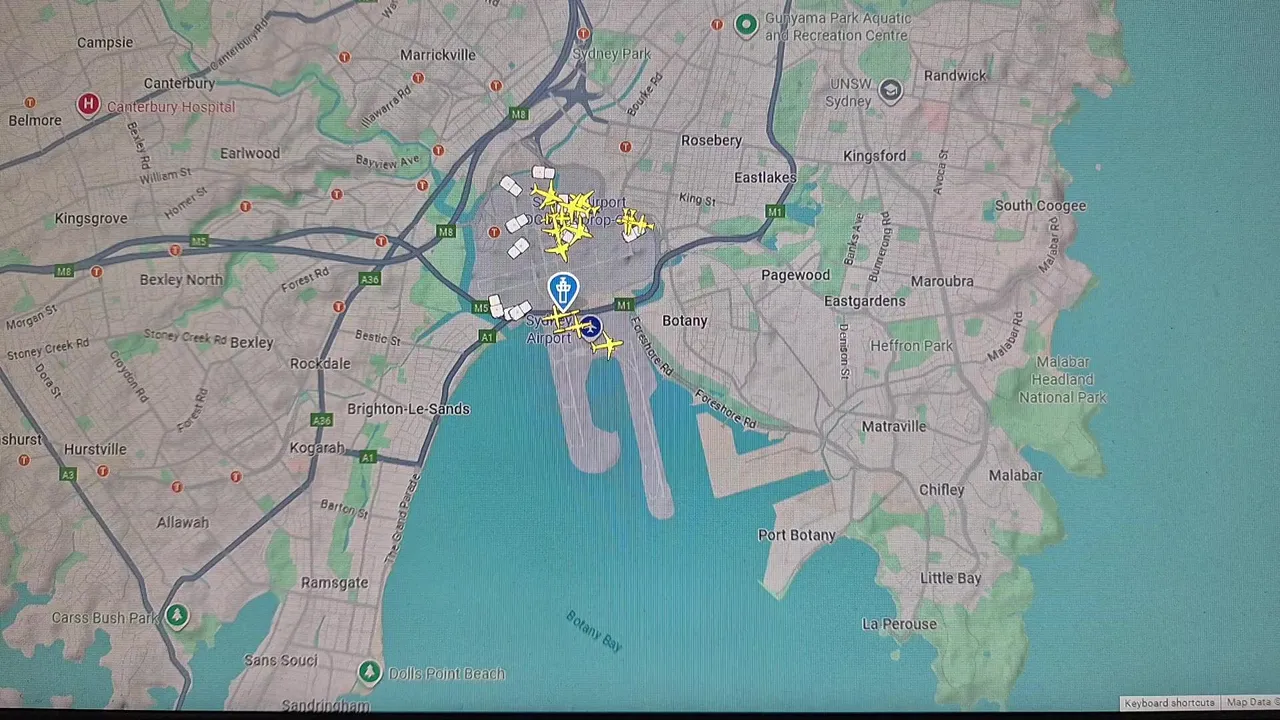1280x720 pixels.
Task: Click the Maroubra label
Action: [x=941, y=281]
